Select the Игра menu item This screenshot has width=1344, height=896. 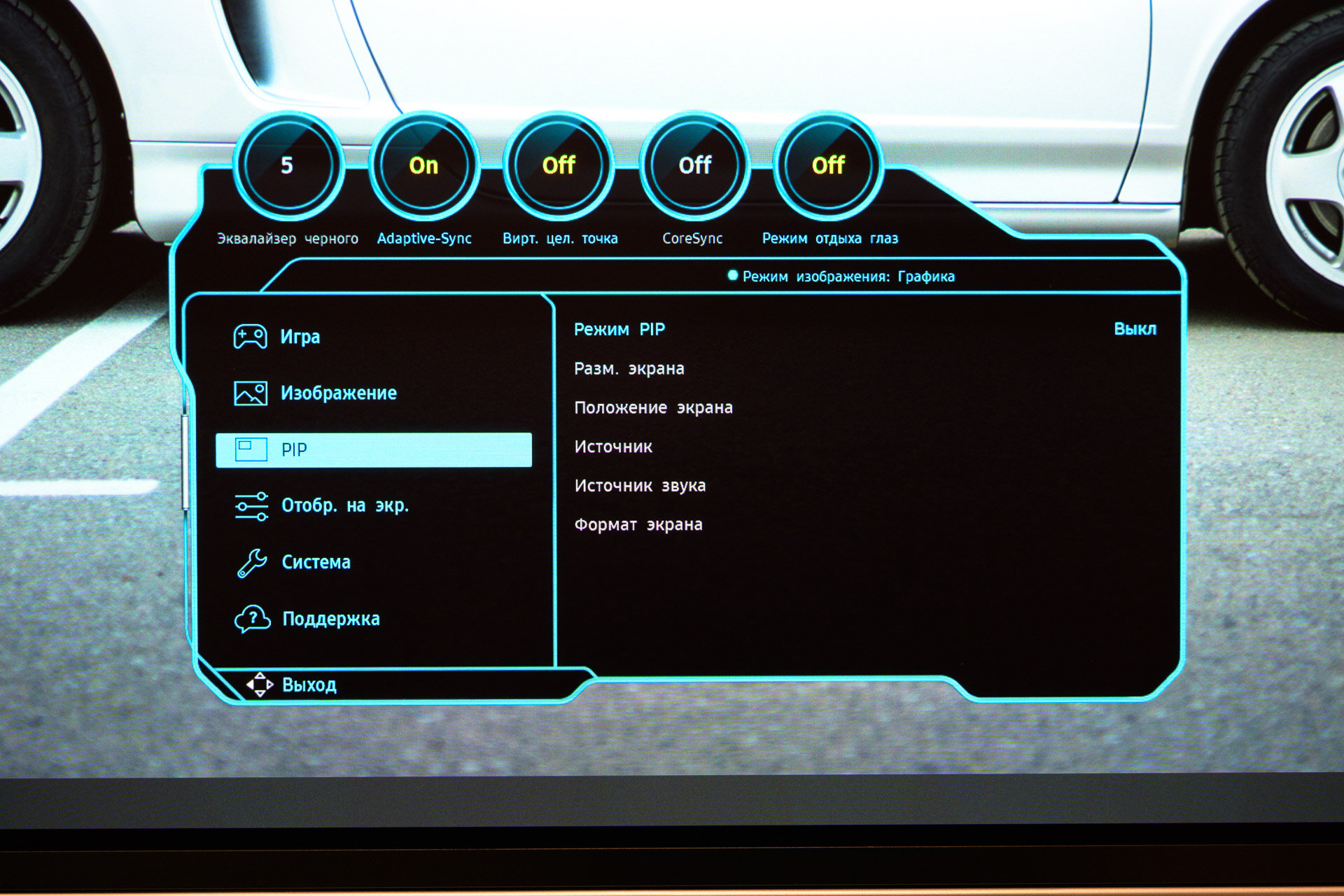tap(300, 337)
